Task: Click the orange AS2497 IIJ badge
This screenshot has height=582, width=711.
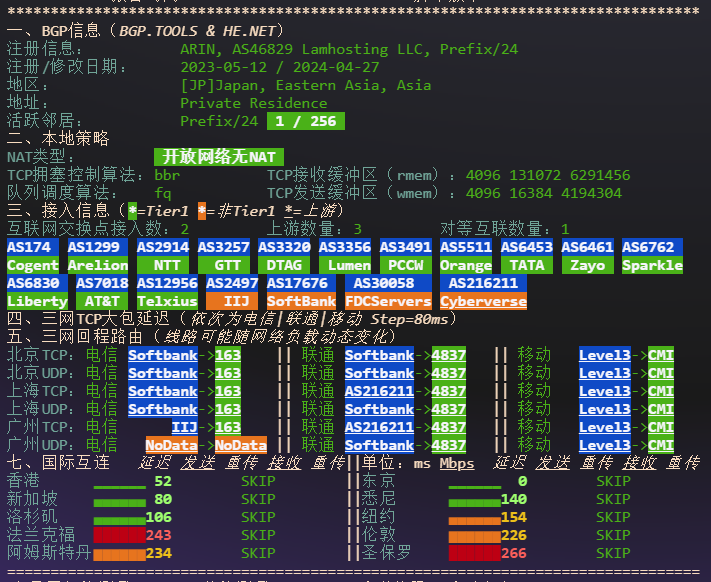Action: [232, 292]
